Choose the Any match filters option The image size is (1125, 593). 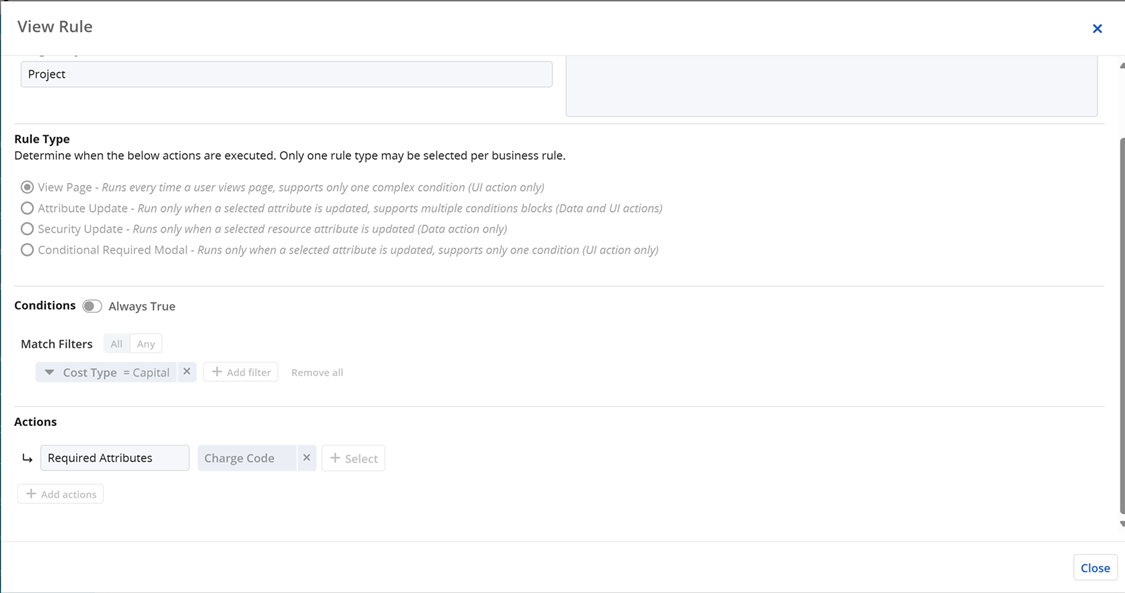pos(146,343)
